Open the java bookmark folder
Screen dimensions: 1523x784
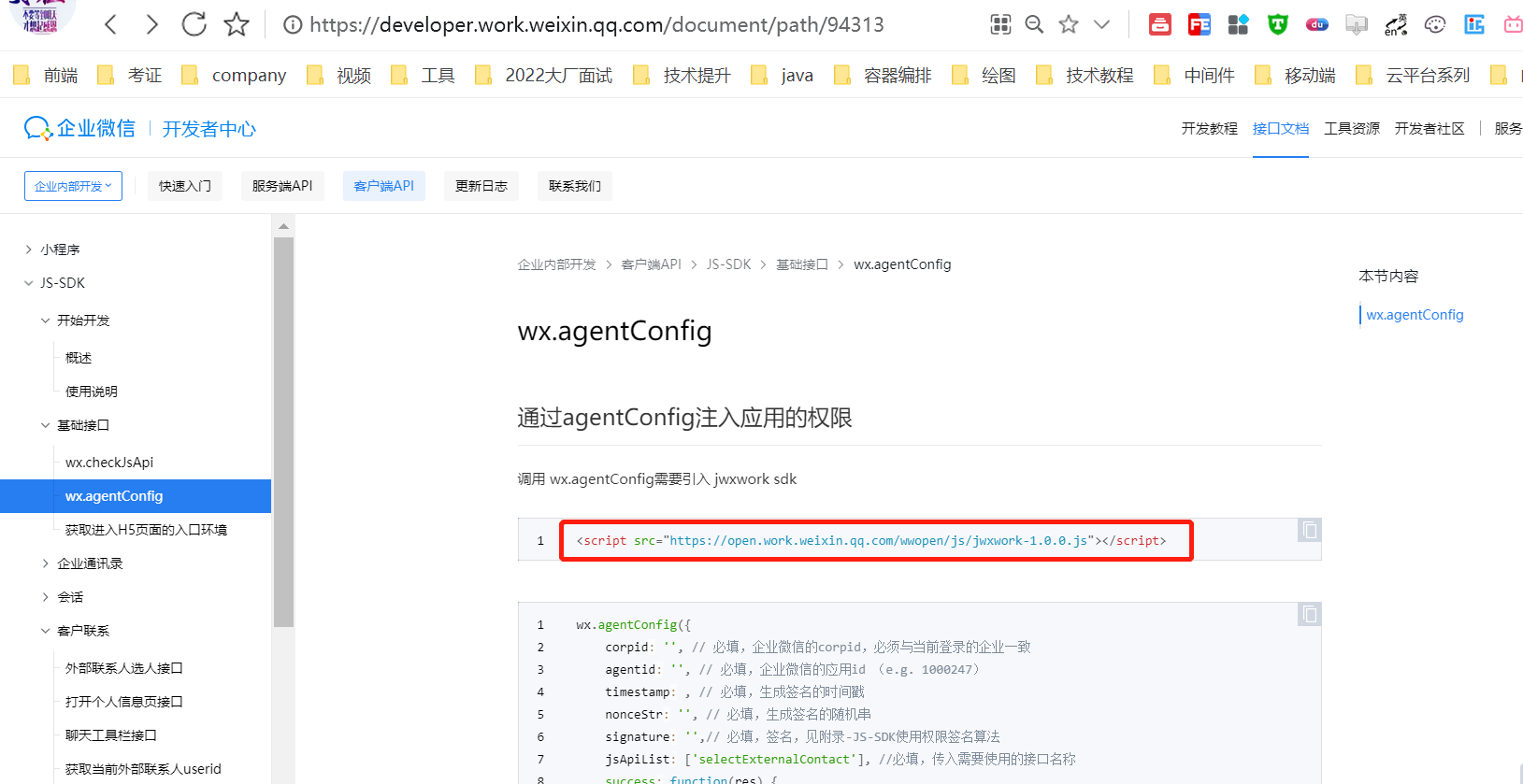(x=783, y=75)
